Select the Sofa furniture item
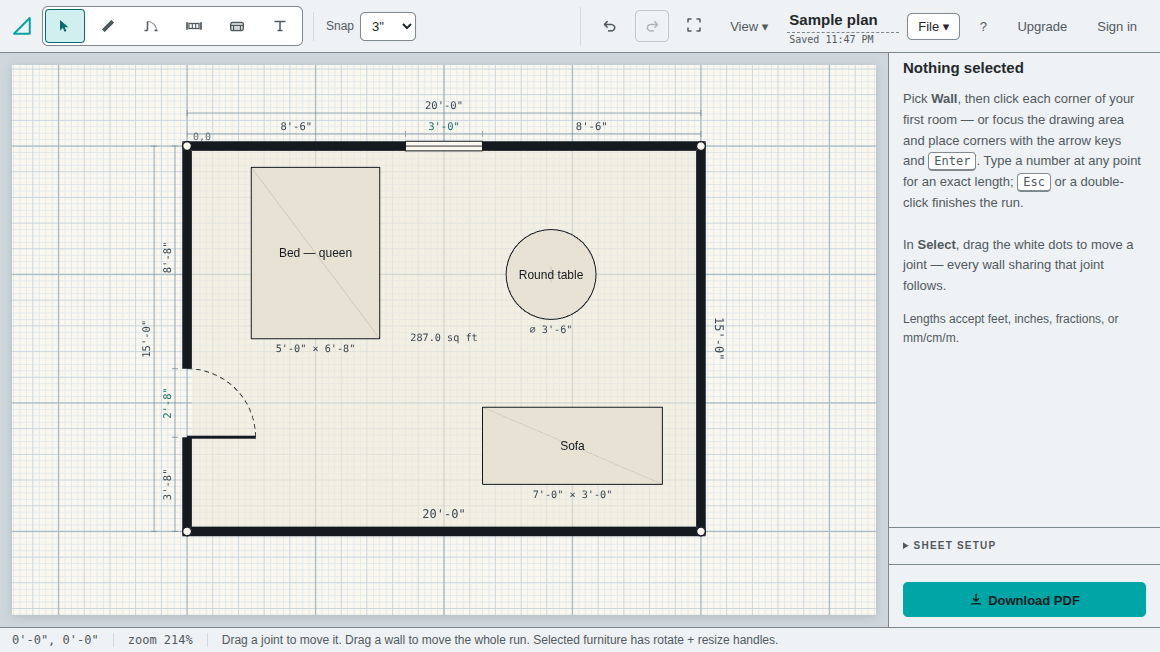Image resolution: width=1160 pixels, height=652 pixels. pyautogui.click(x=572, y=446)
